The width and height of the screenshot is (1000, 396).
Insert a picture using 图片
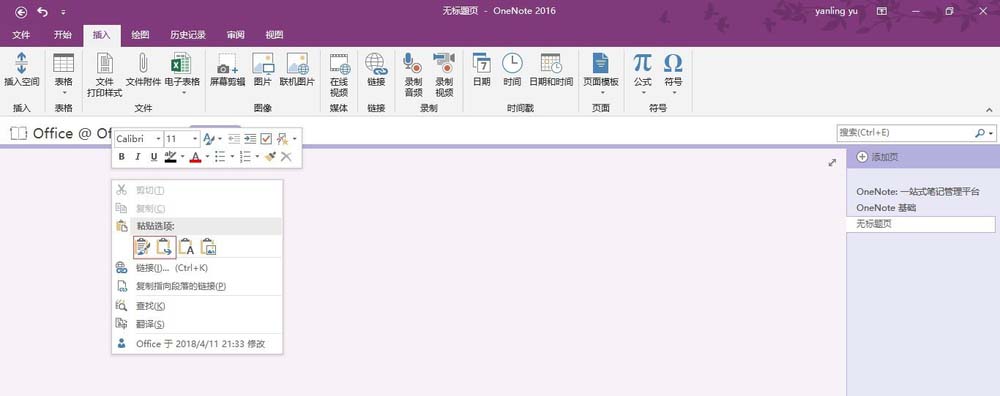point(263,70)
